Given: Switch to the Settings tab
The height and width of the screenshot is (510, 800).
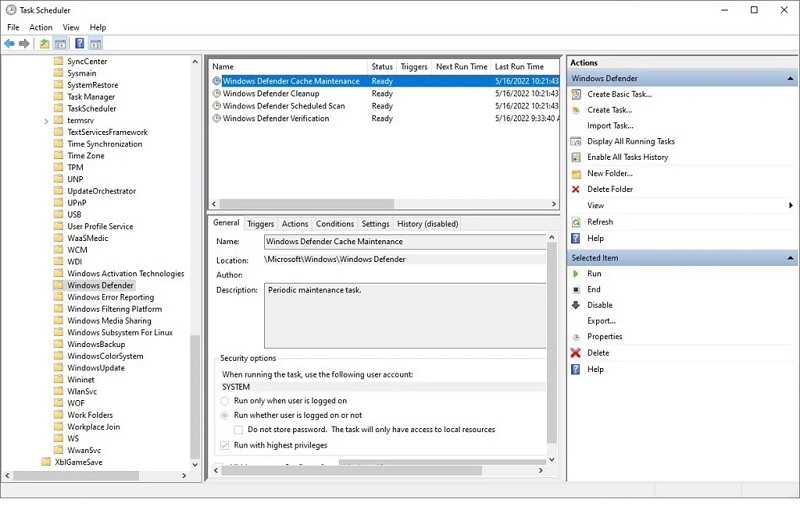Looking at the screenshot, I should 376,224.
